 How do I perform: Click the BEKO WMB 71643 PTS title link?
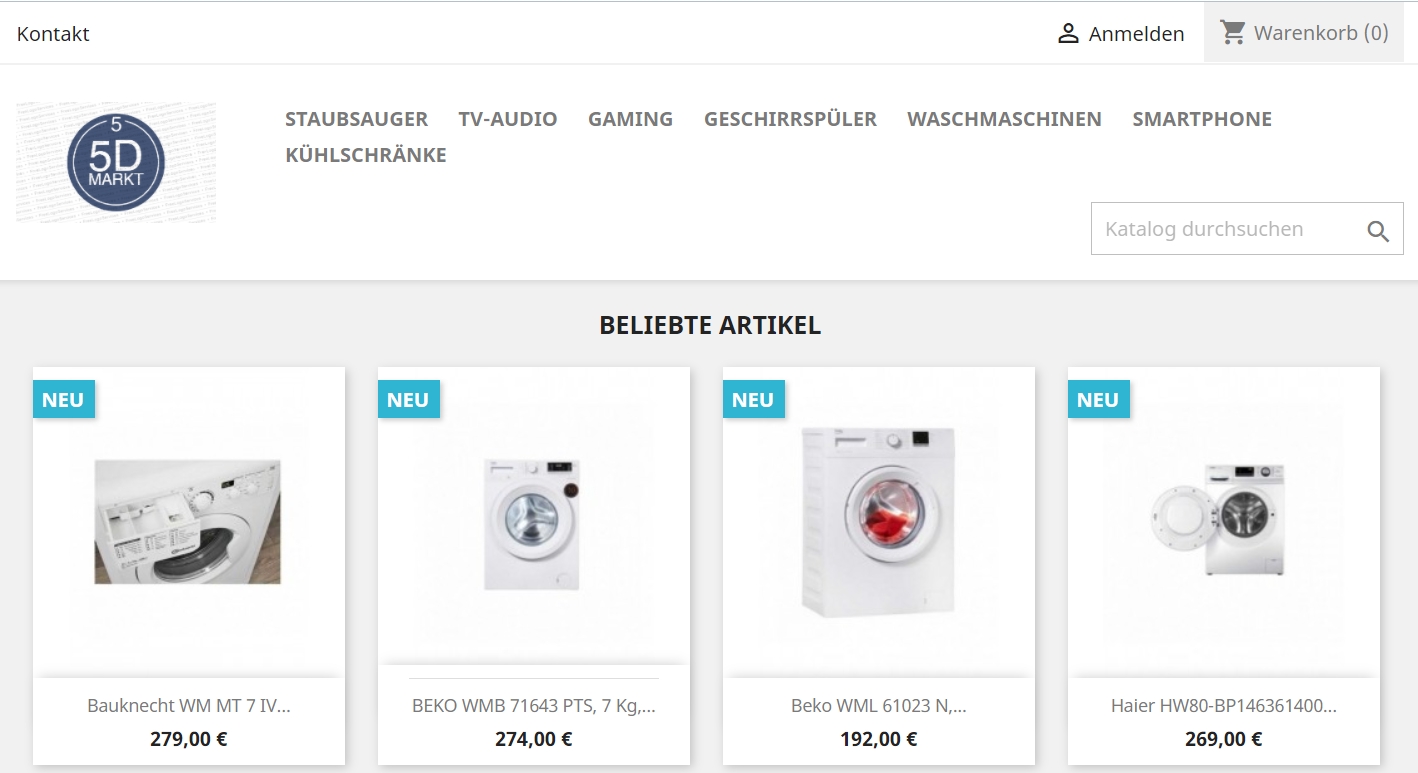534,705
